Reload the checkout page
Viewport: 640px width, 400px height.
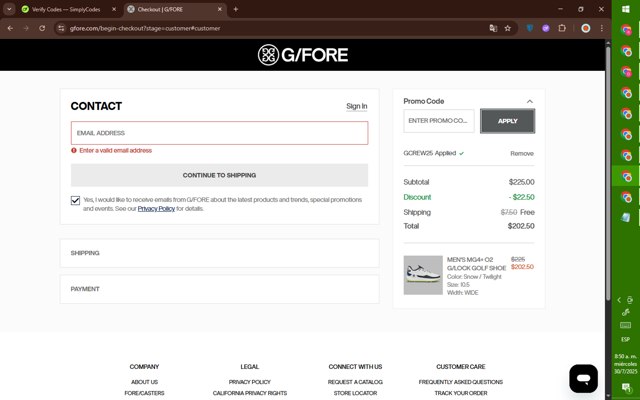(42, 28)
